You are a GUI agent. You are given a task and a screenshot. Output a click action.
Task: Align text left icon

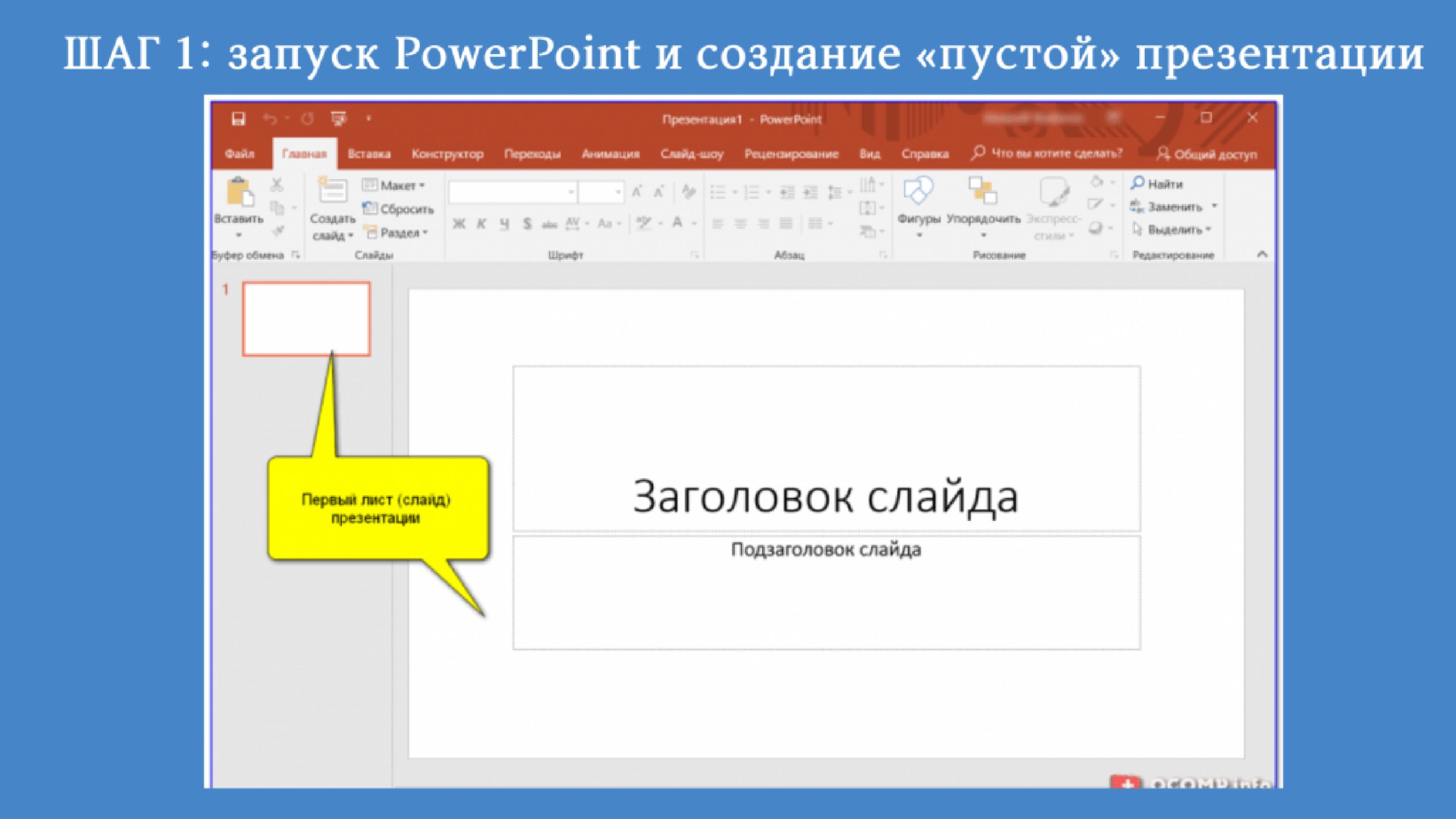718,224
